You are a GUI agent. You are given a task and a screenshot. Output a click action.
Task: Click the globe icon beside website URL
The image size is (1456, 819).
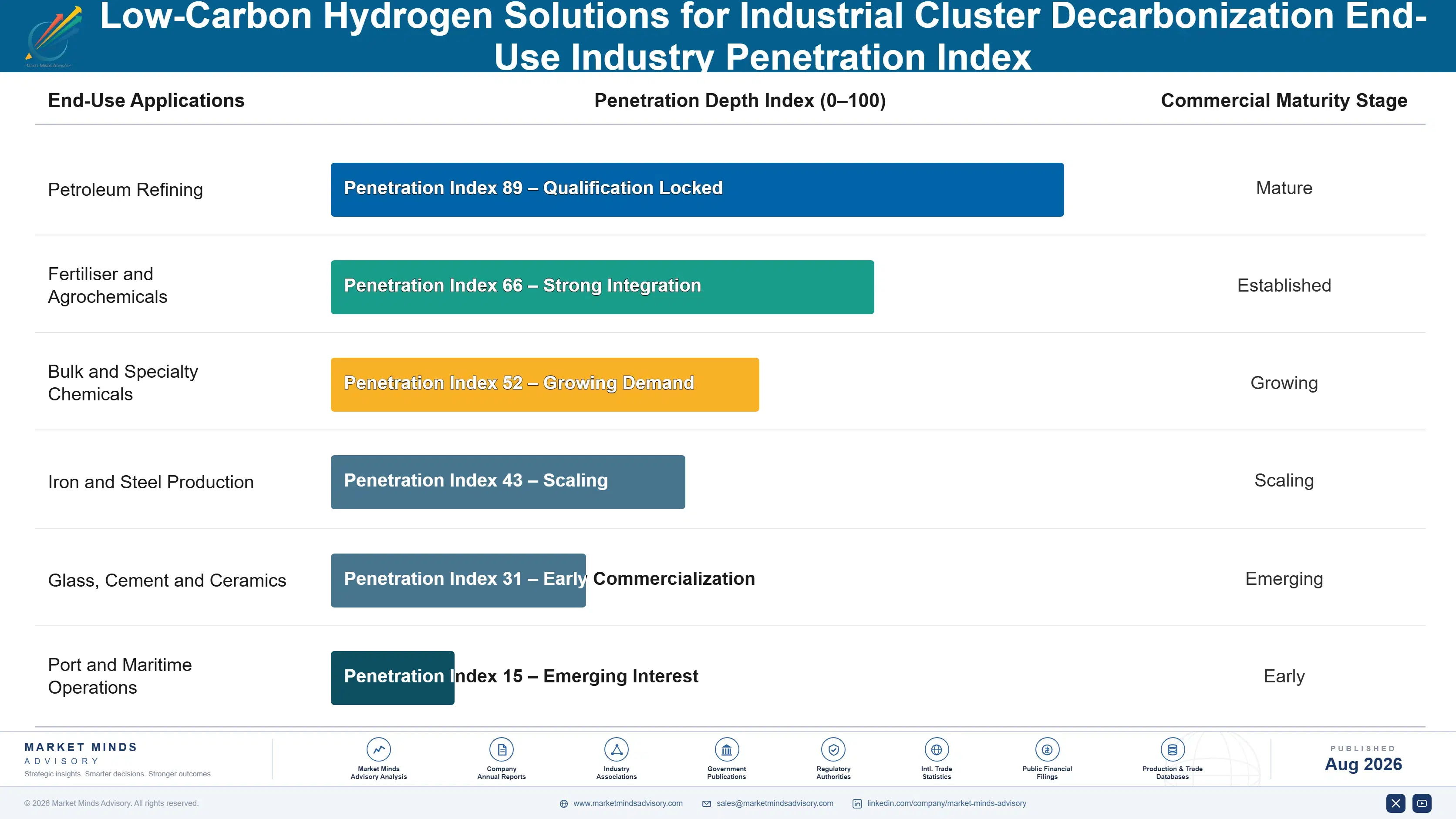coord(563,804)
